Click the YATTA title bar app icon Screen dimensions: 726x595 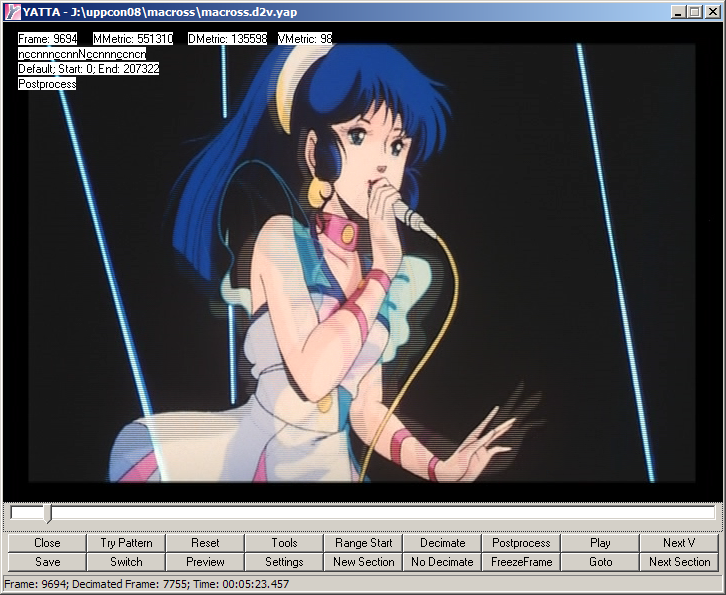point(13,12)
